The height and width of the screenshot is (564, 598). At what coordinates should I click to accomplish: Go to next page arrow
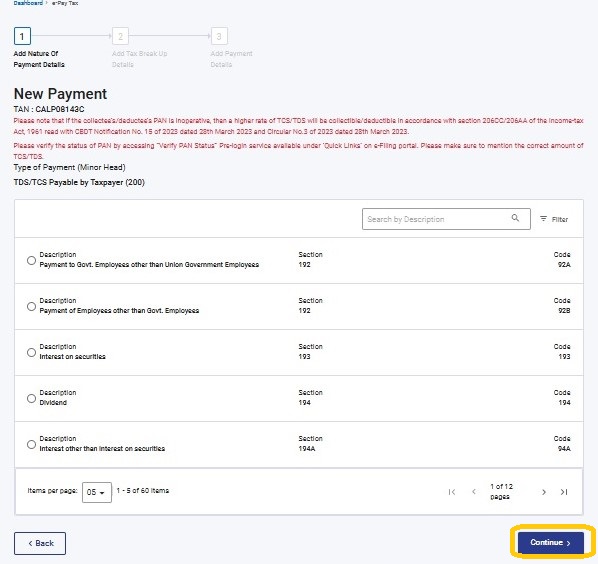tap(544, 492)
